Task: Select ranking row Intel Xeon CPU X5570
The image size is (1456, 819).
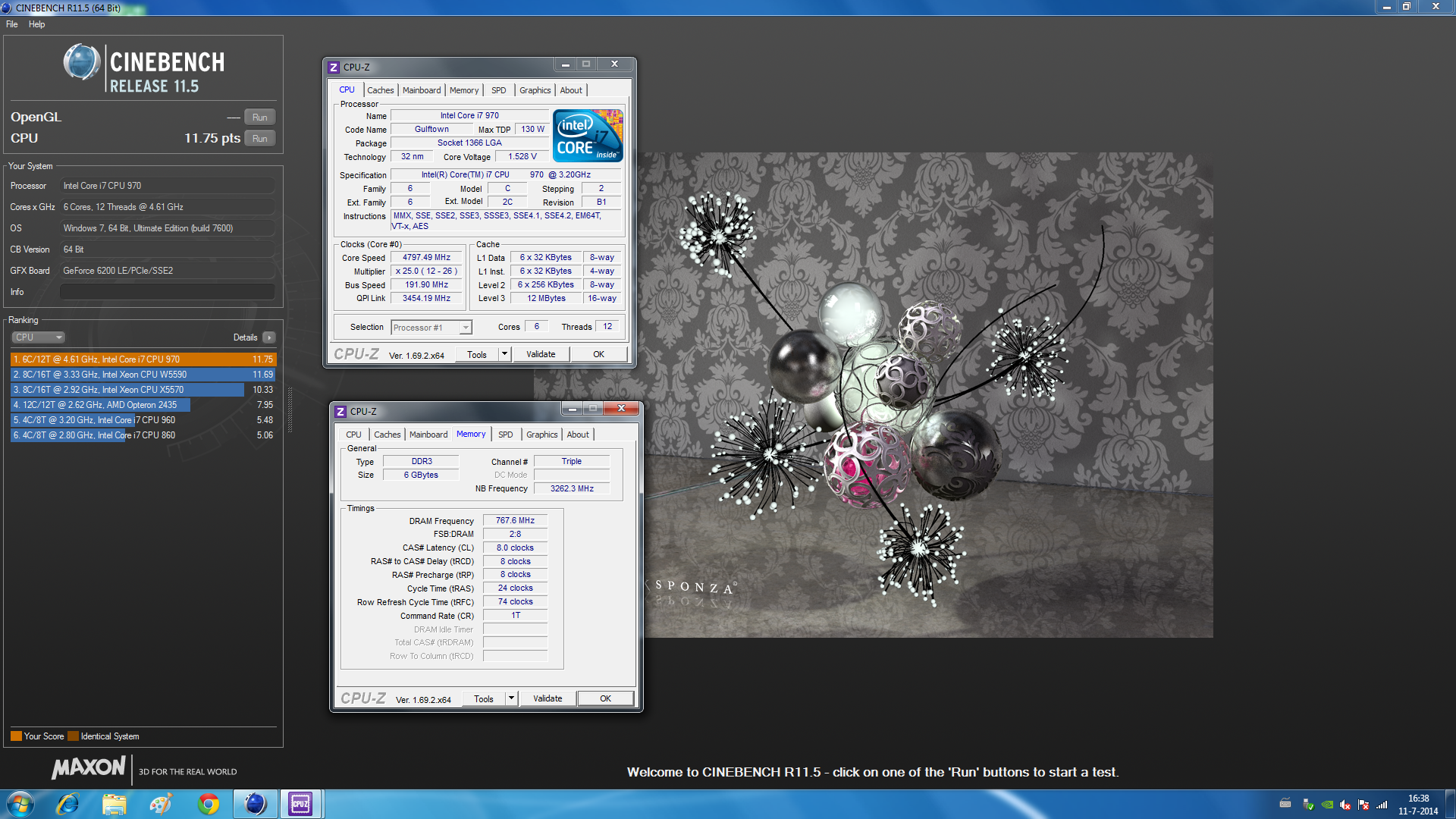Action: [x=143, y=390]
